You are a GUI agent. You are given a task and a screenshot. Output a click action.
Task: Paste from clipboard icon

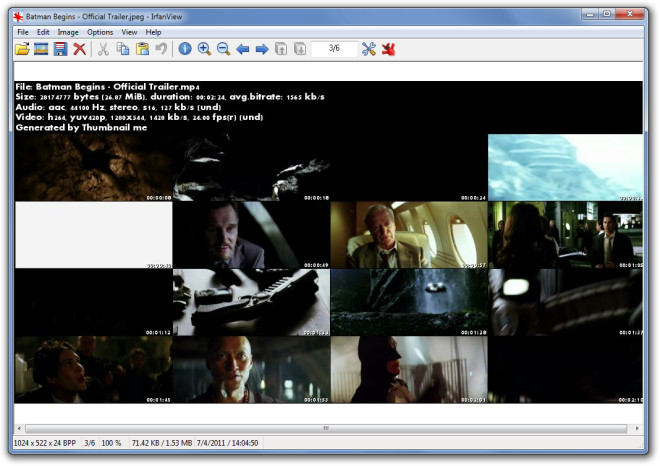[142, 49]
